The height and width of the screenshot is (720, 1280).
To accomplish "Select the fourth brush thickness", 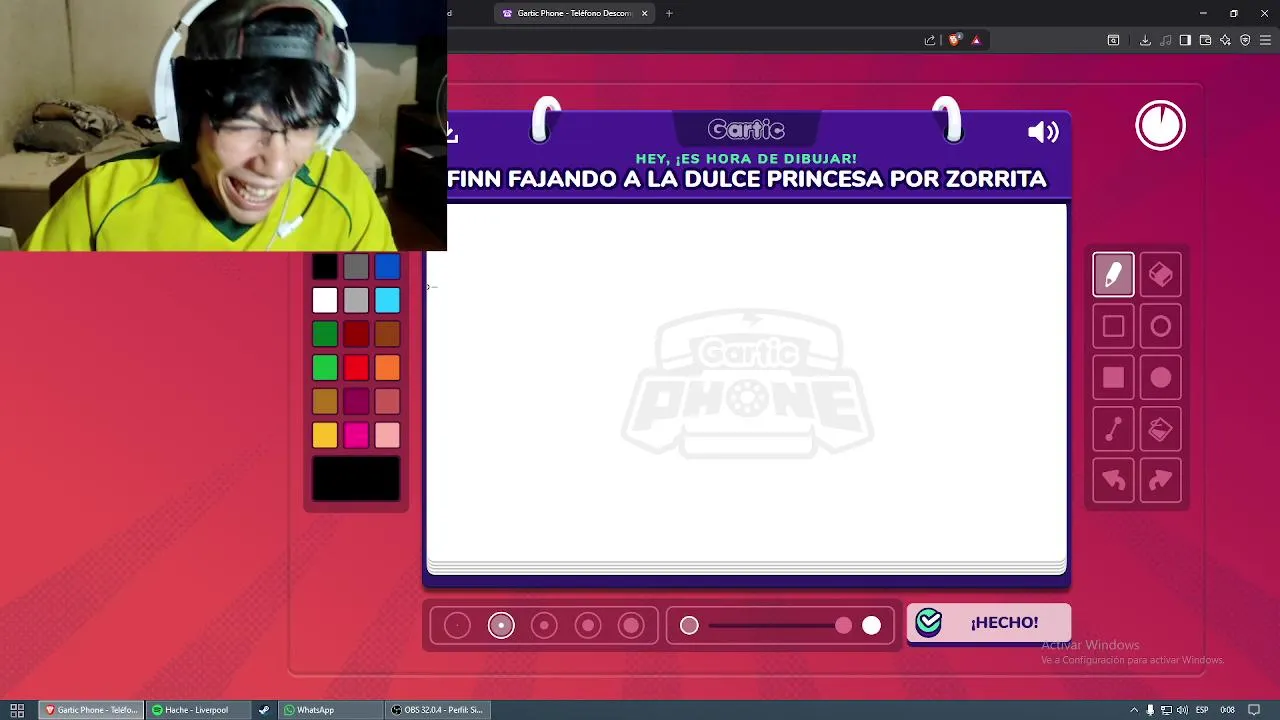I will [x=588, y=625].
